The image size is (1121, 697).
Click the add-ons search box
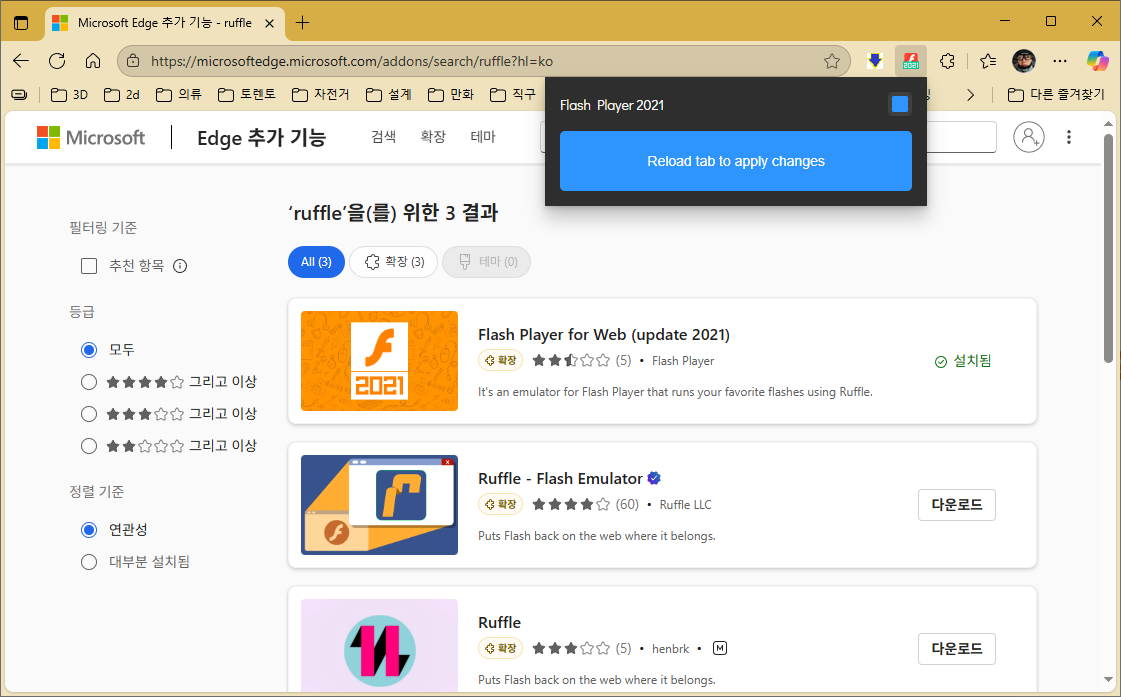tap(961, 137)
